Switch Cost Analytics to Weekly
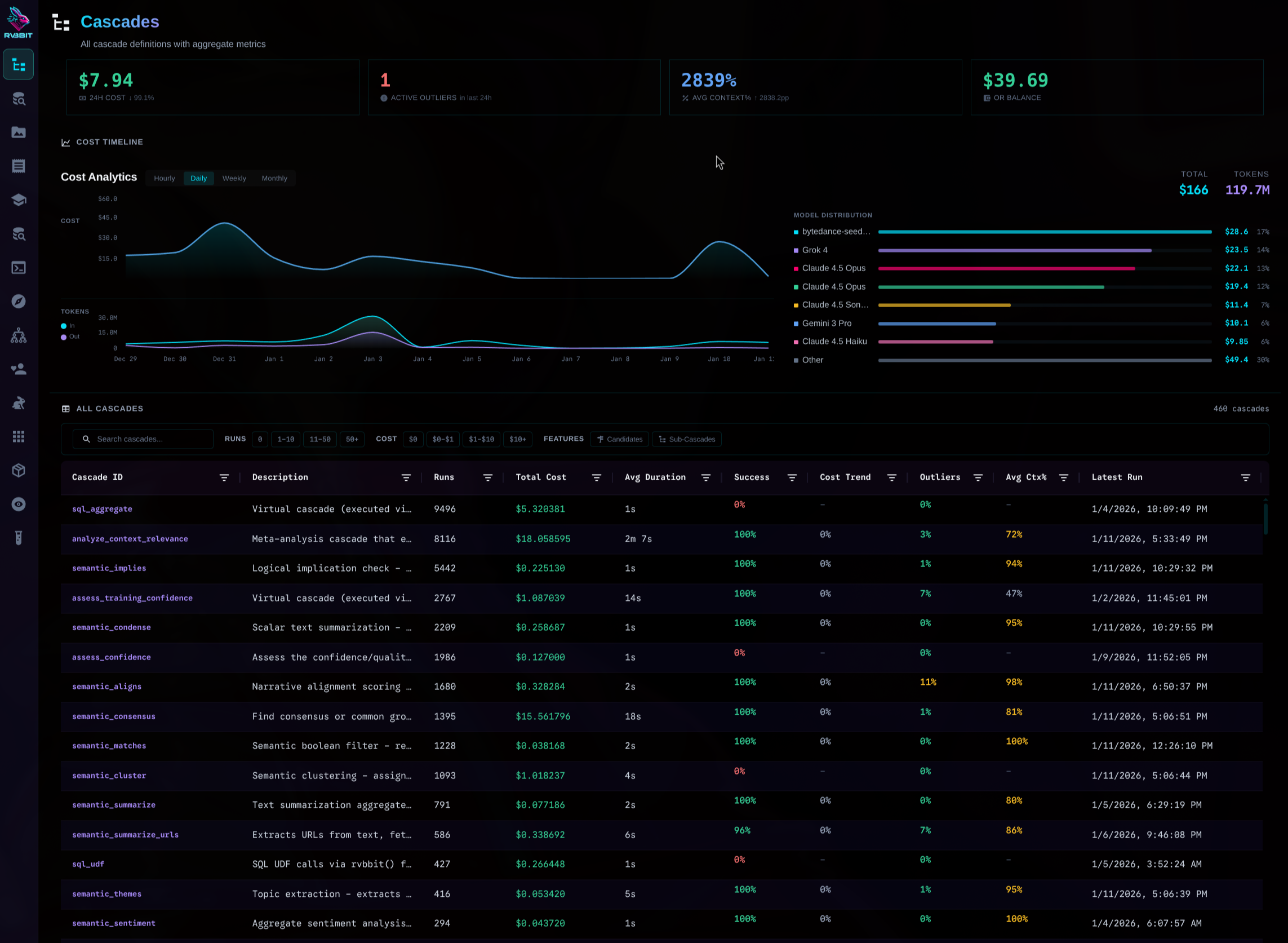1288x943 pixels. tap(234, 178)
